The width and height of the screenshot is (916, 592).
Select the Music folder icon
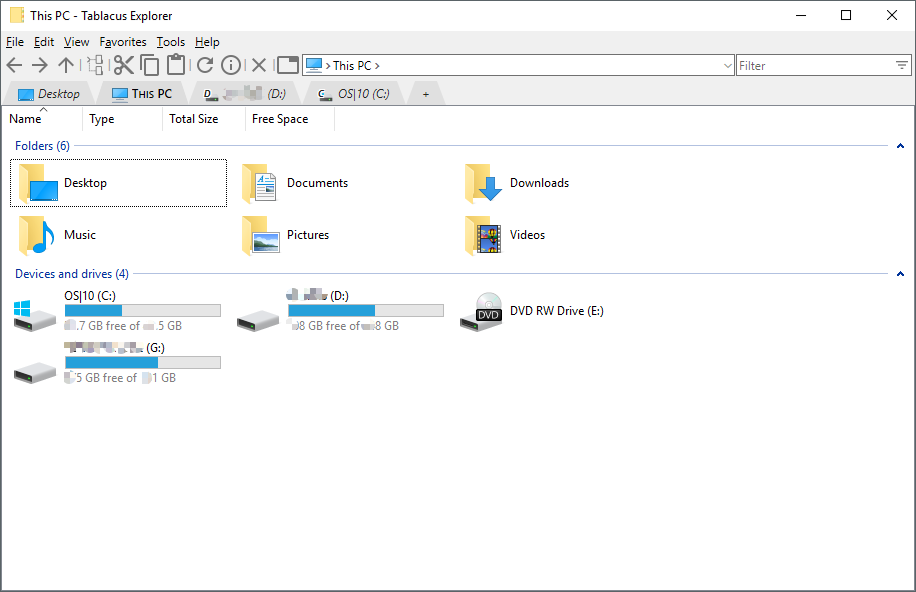[x=36, y=235]
